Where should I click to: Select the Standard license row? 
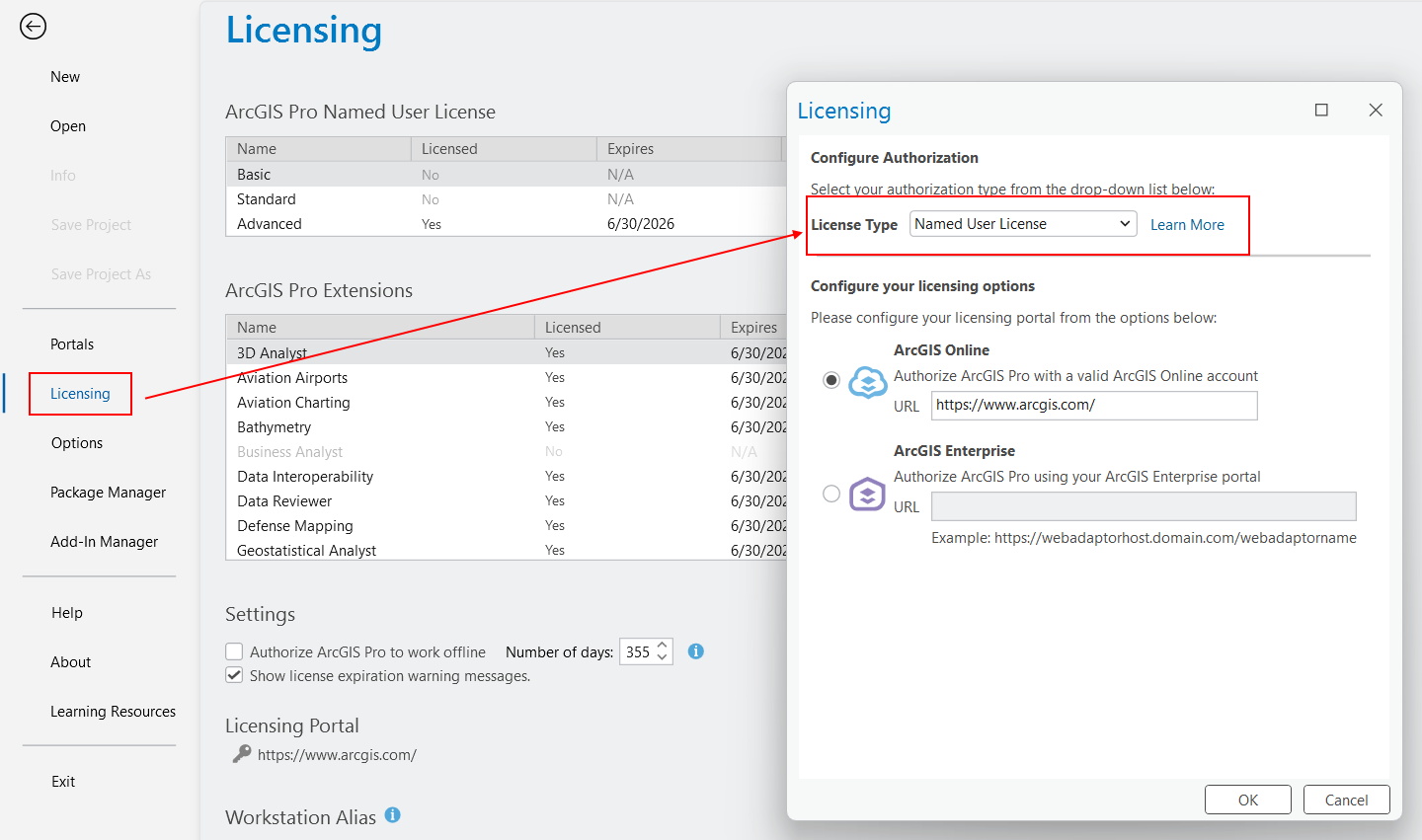(506, 199)
